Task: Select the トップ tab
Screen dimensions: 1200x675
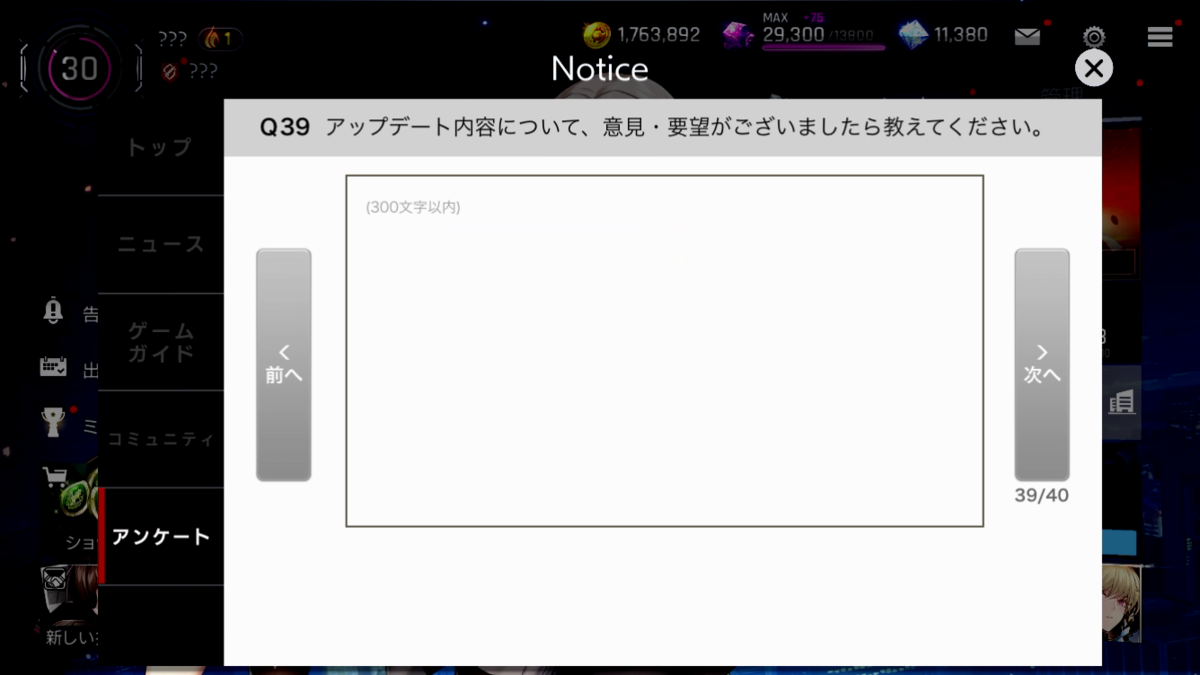Action: click(160, 147)
